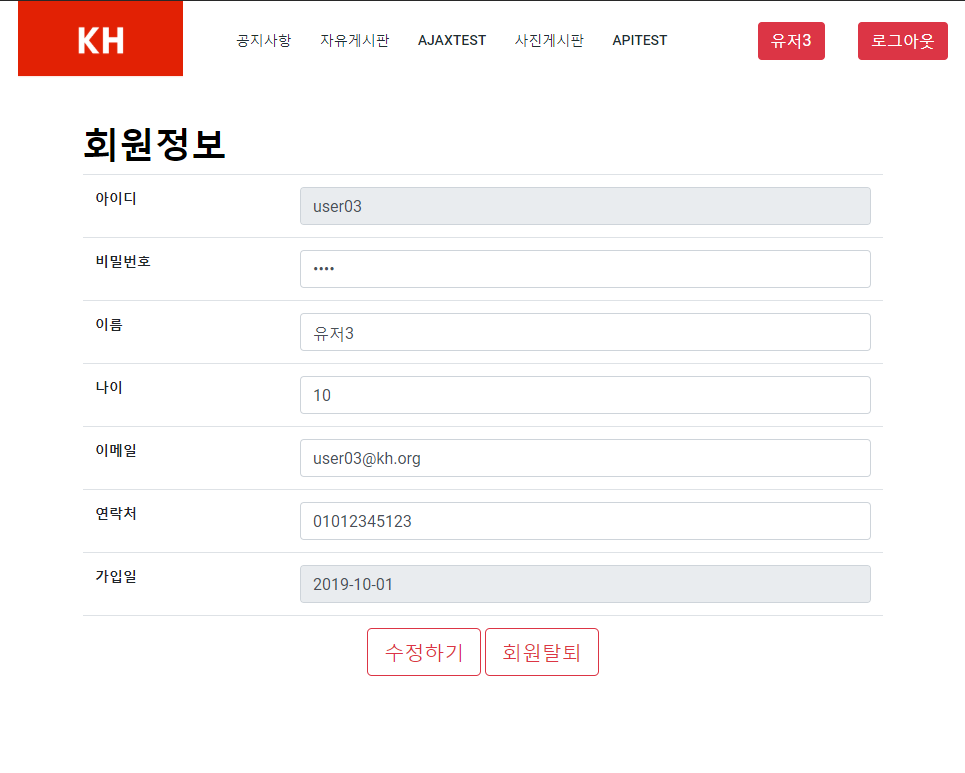This screenshot has height=773, width=965.
Task: Click the disabled 아이디 field user03
Action: coord(585,206)
